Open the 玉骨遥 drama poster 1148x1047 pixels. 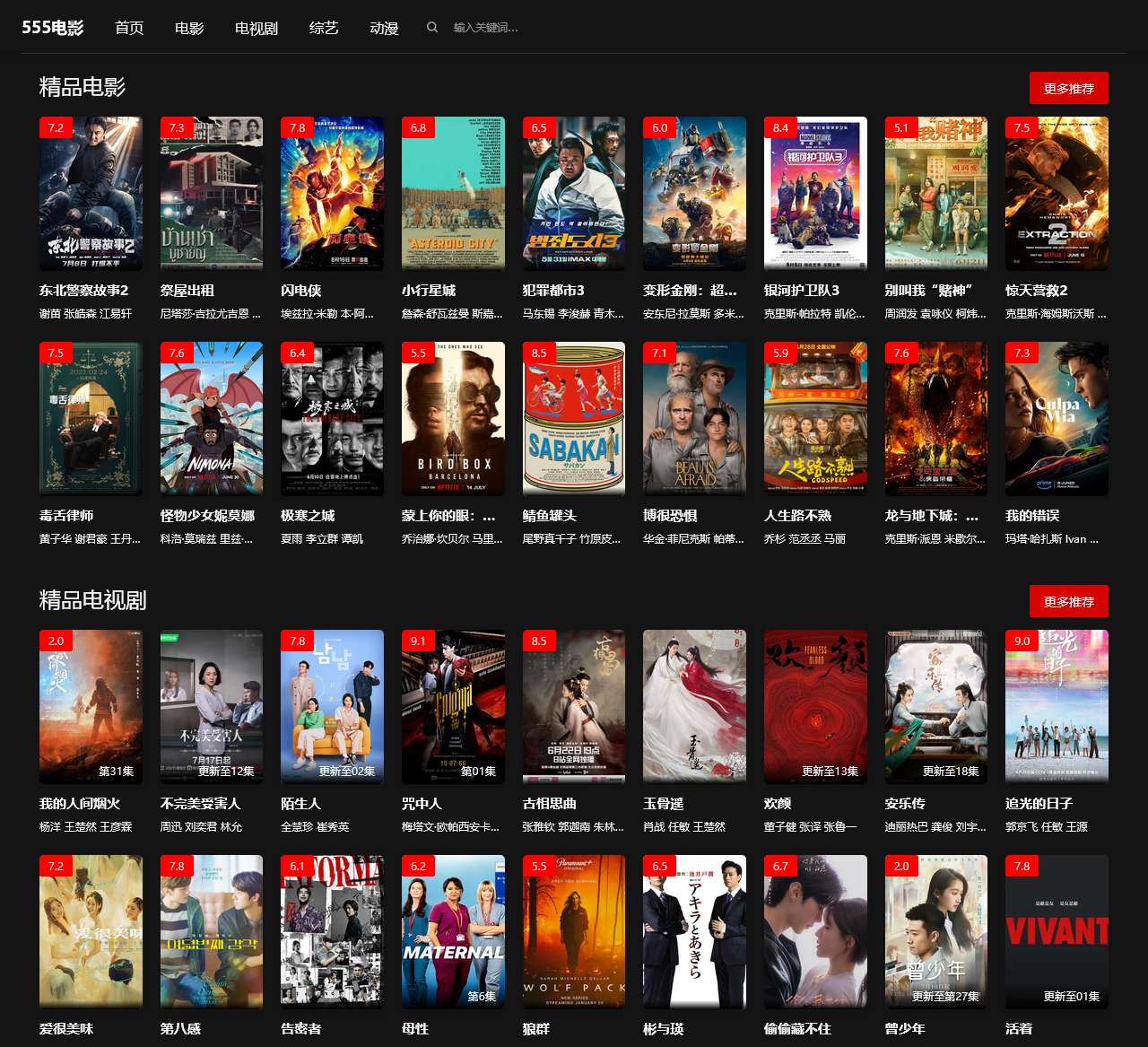pyautogui.click(x=694, y=707)
